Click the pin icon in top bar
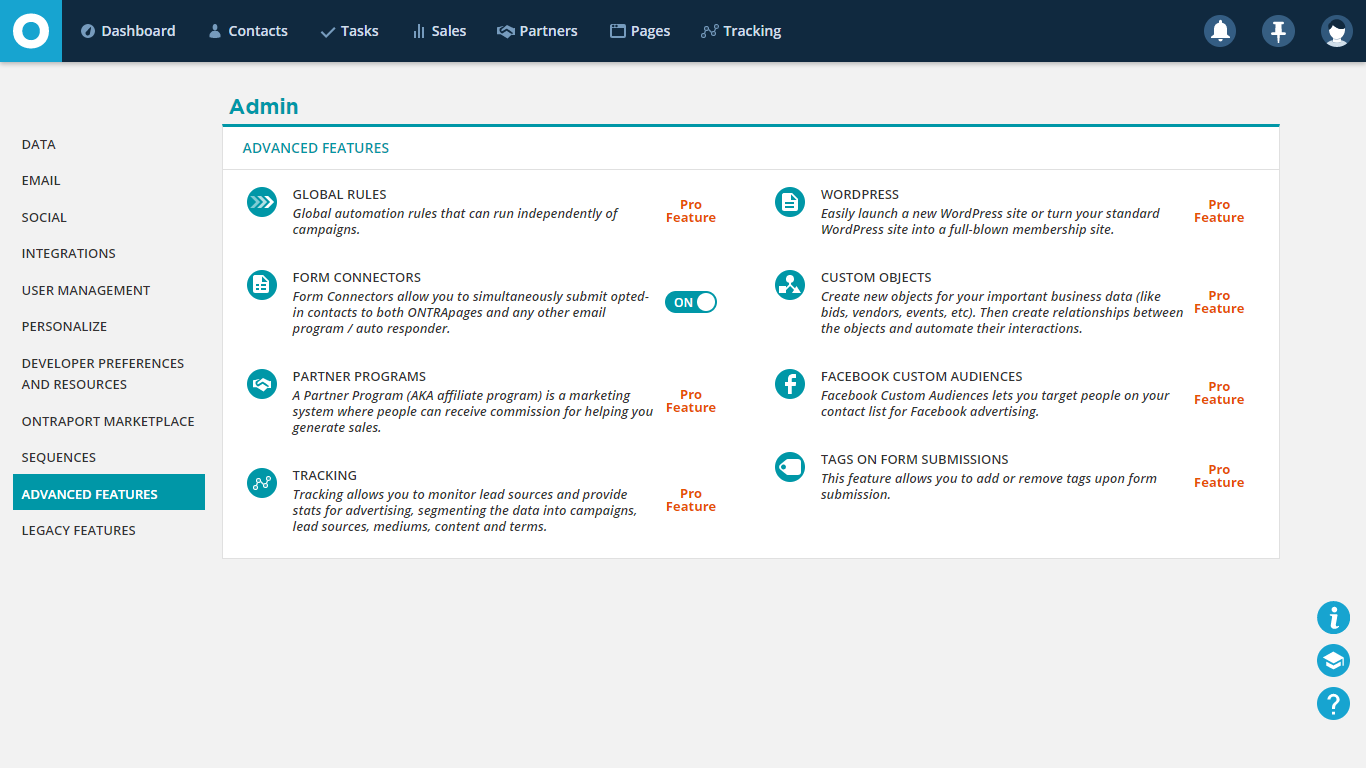 1278,31
